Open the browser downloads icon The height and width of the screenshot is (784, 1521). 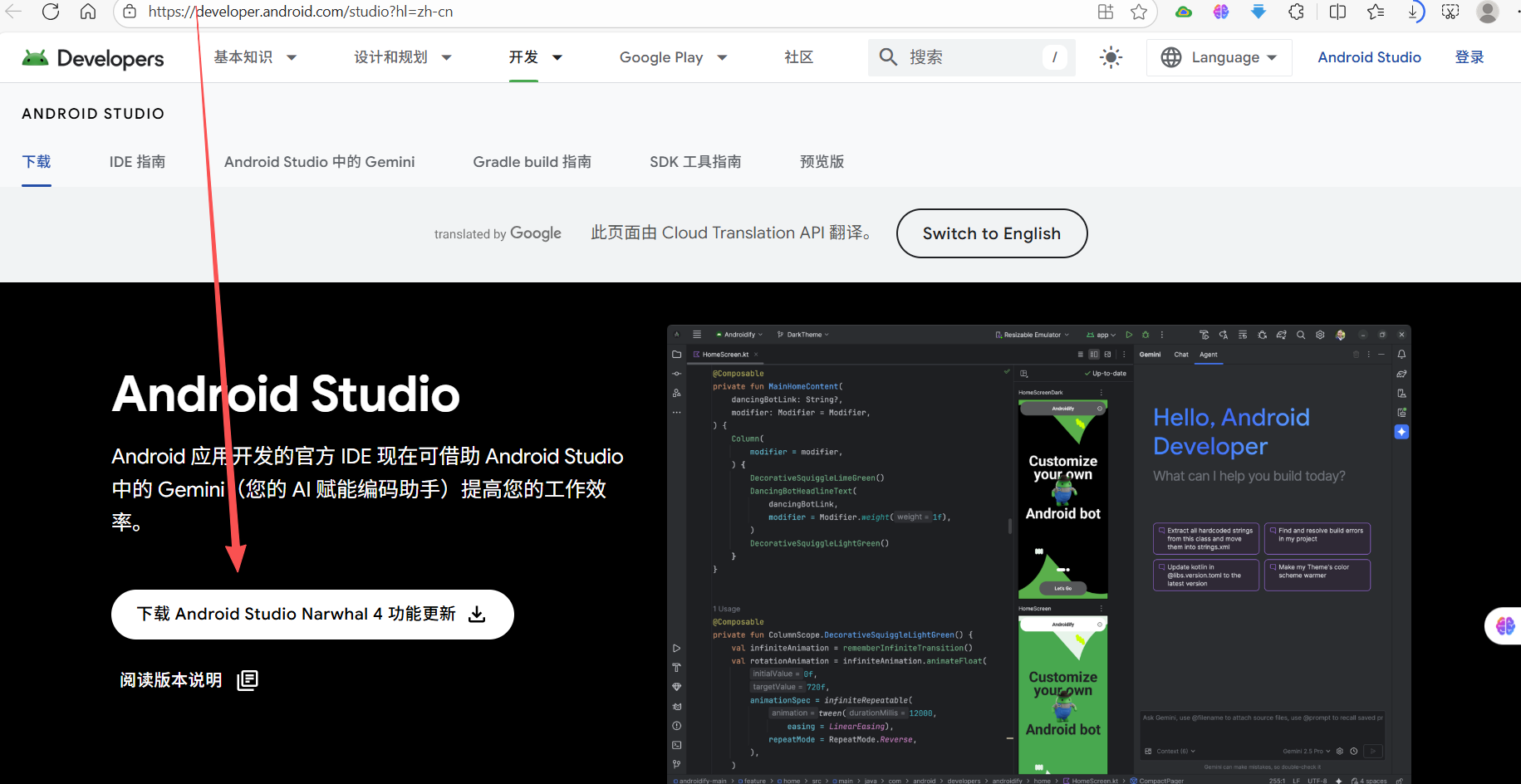(x=1415, y=12)
